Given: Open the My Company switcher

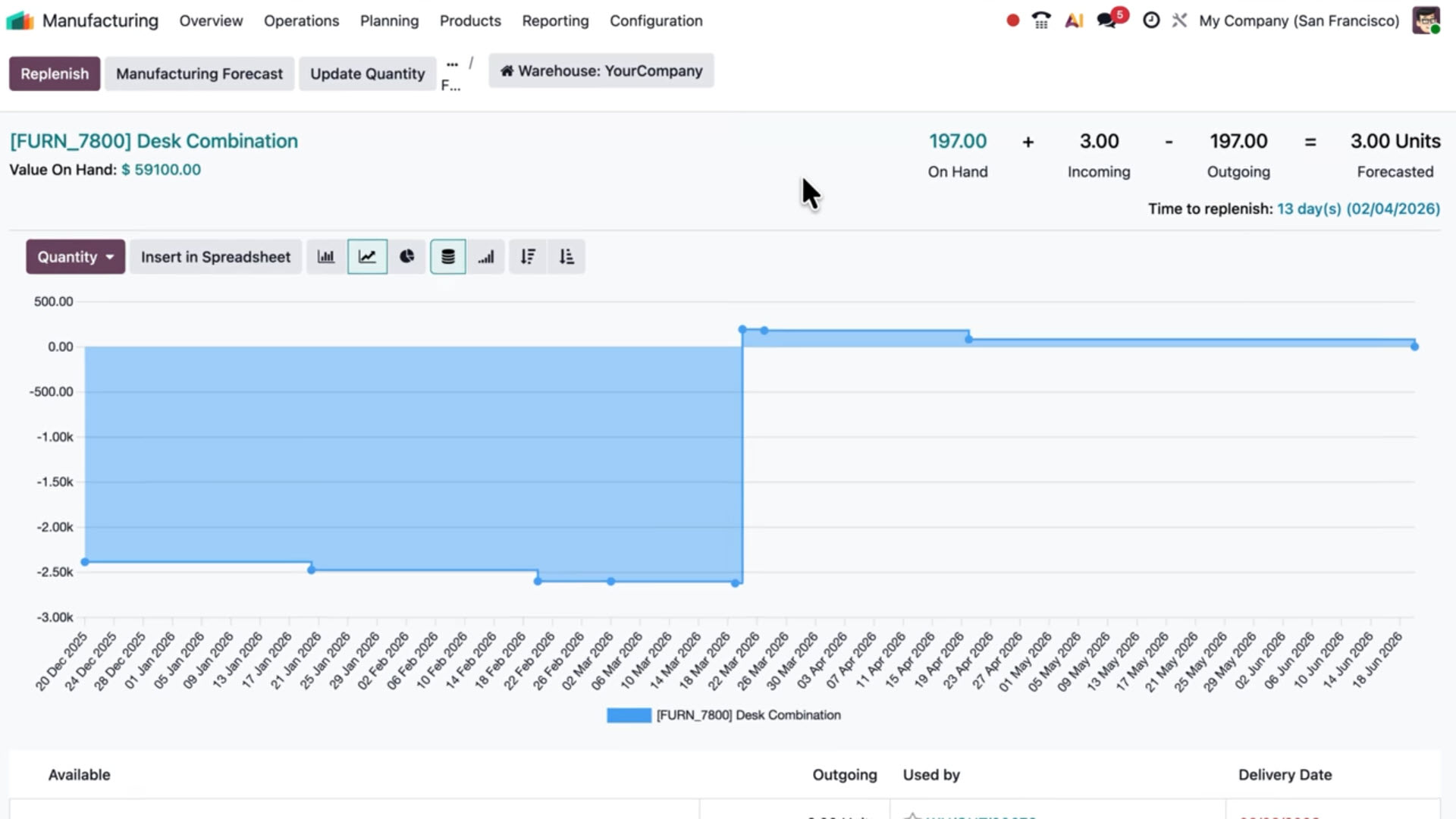Looking at the screenshot, I should click(1298, 20).
